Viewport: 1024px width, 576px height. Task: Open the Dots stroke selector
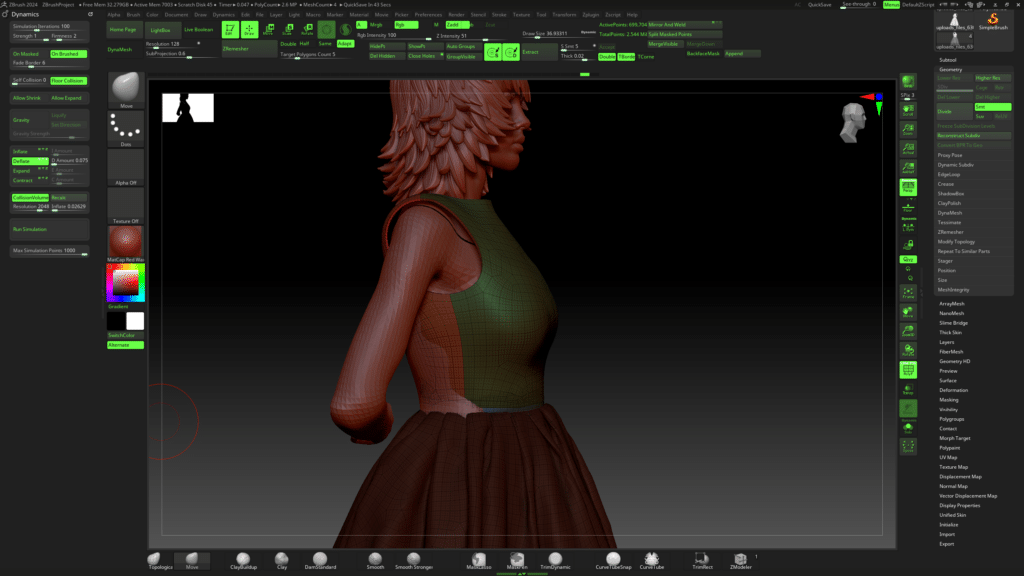126,128
